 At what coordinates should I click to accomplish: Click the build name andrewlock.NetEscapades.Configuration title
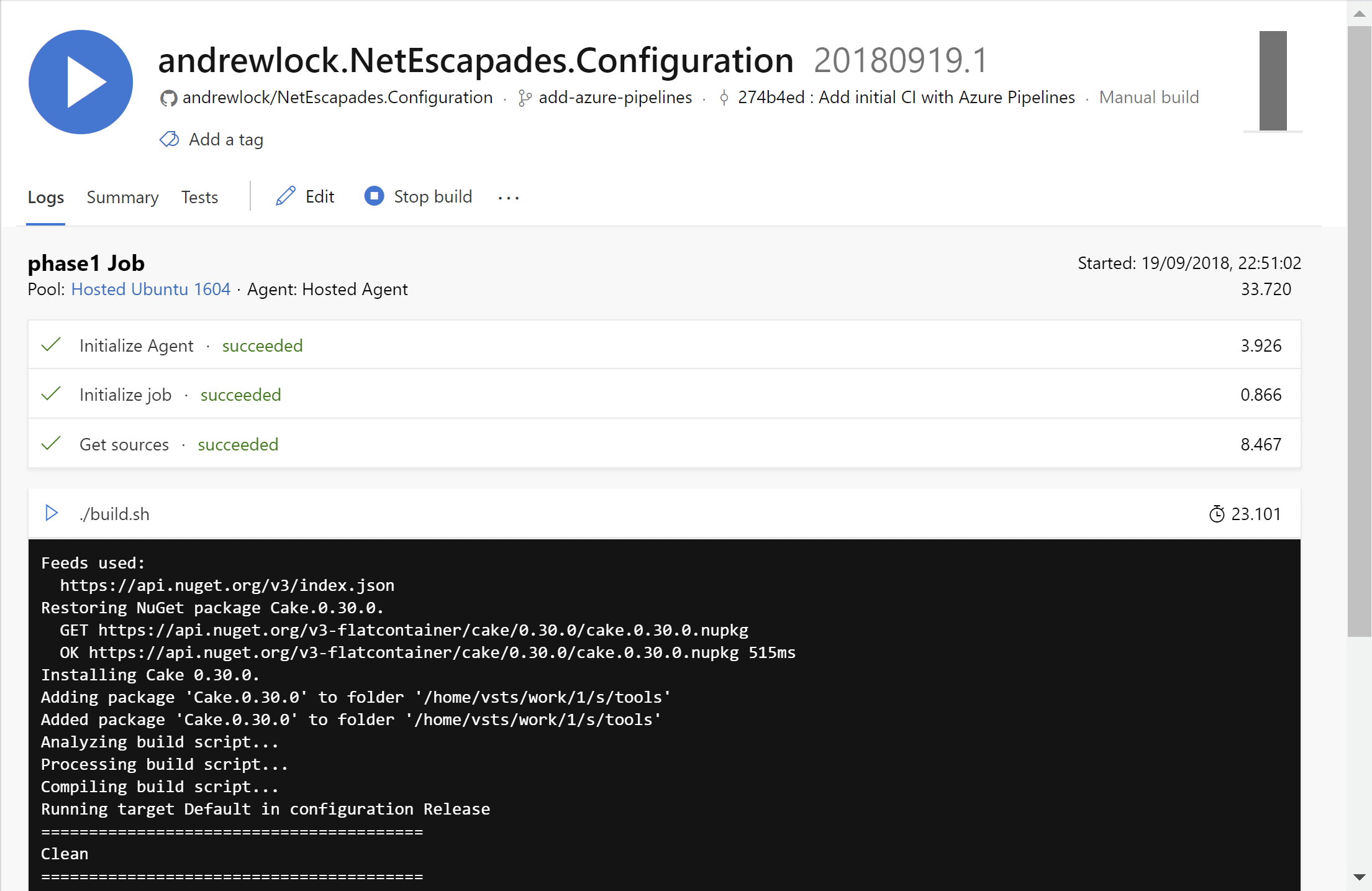tap(476, 60)
